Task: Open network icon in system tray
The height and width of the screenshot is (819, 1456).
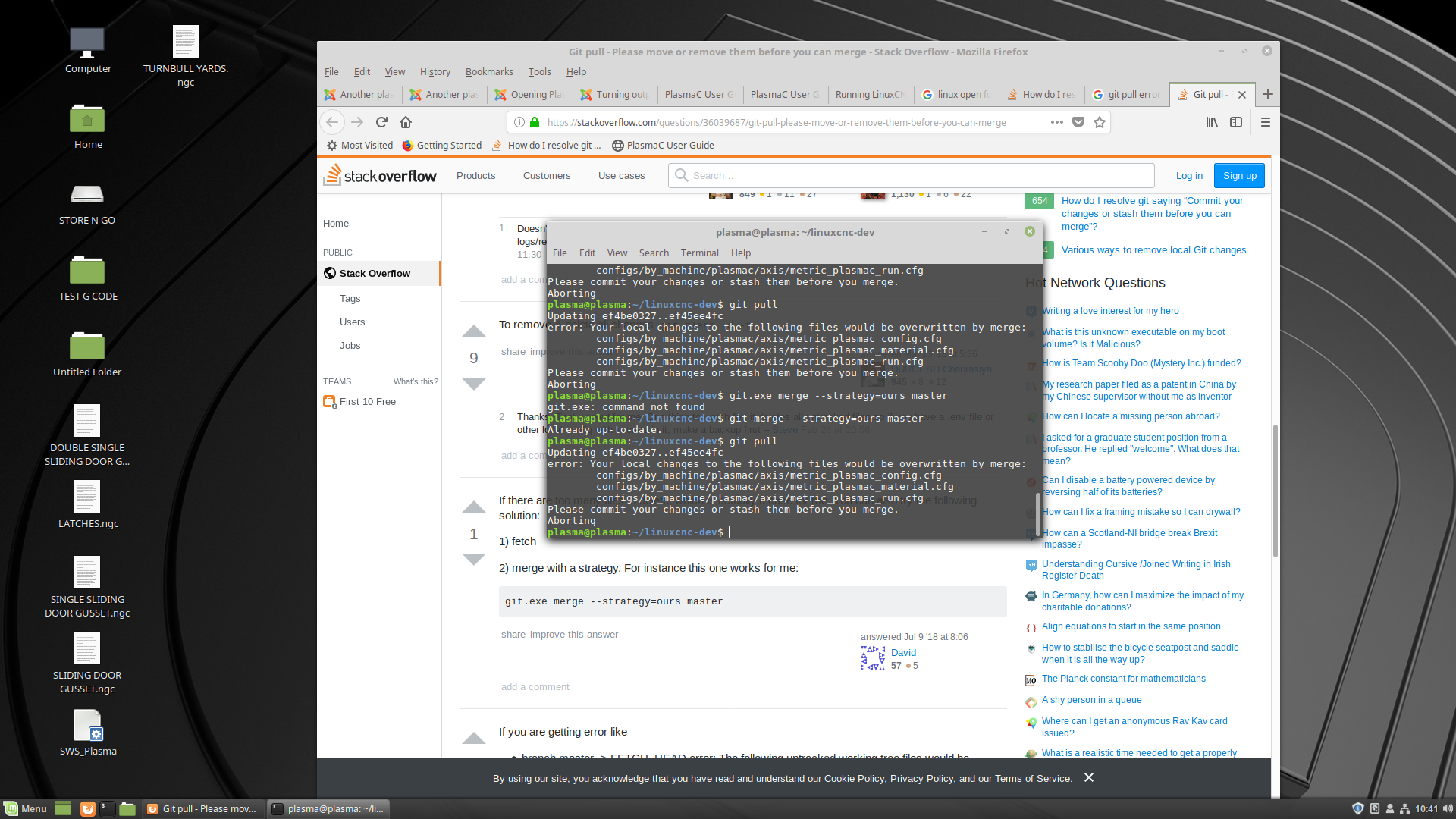Action: pyautogui.click(x=1404, y=809)
